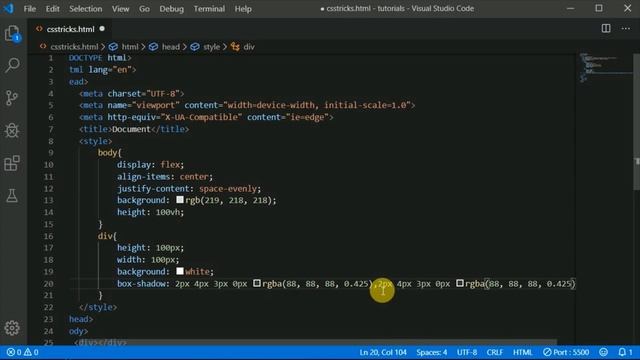Click the closing </style> tag
The image size is (640, 360).
point(98,307)
